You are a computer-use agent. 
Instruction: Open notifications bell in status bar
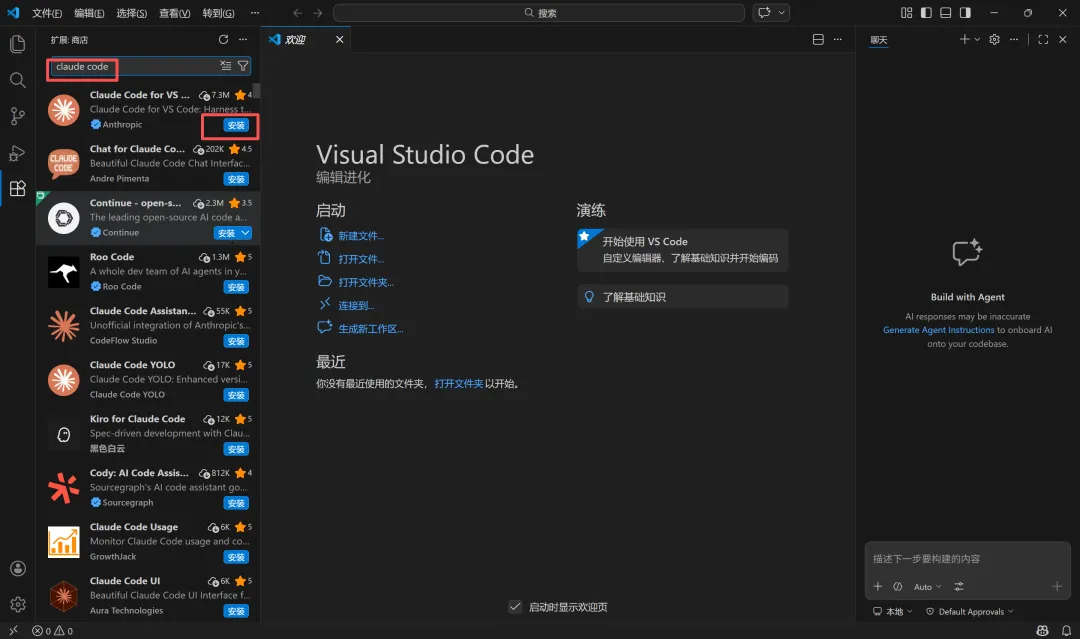click(x=1066, y=631)
